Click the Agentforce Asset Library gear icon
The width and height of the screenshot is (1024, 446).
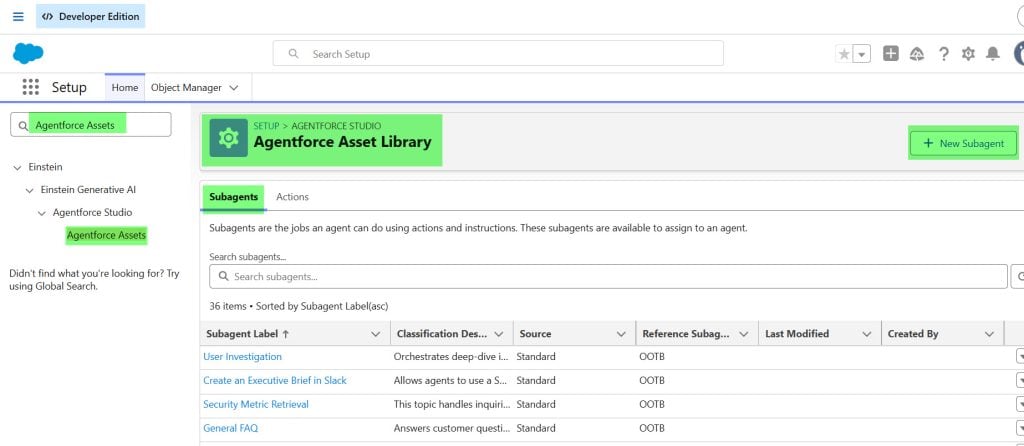pyautogui.click(x=229, y=138)
